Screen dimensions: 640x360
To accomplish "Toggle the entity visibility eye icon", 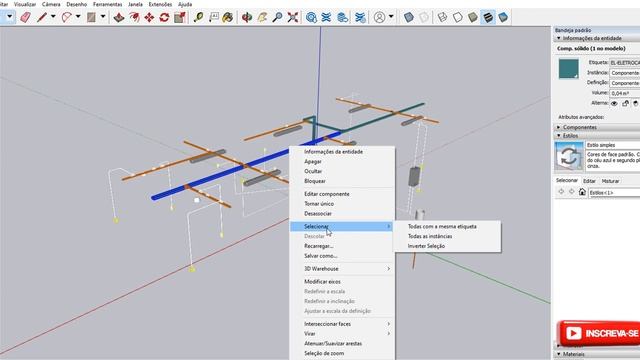I will coord(614,103).
